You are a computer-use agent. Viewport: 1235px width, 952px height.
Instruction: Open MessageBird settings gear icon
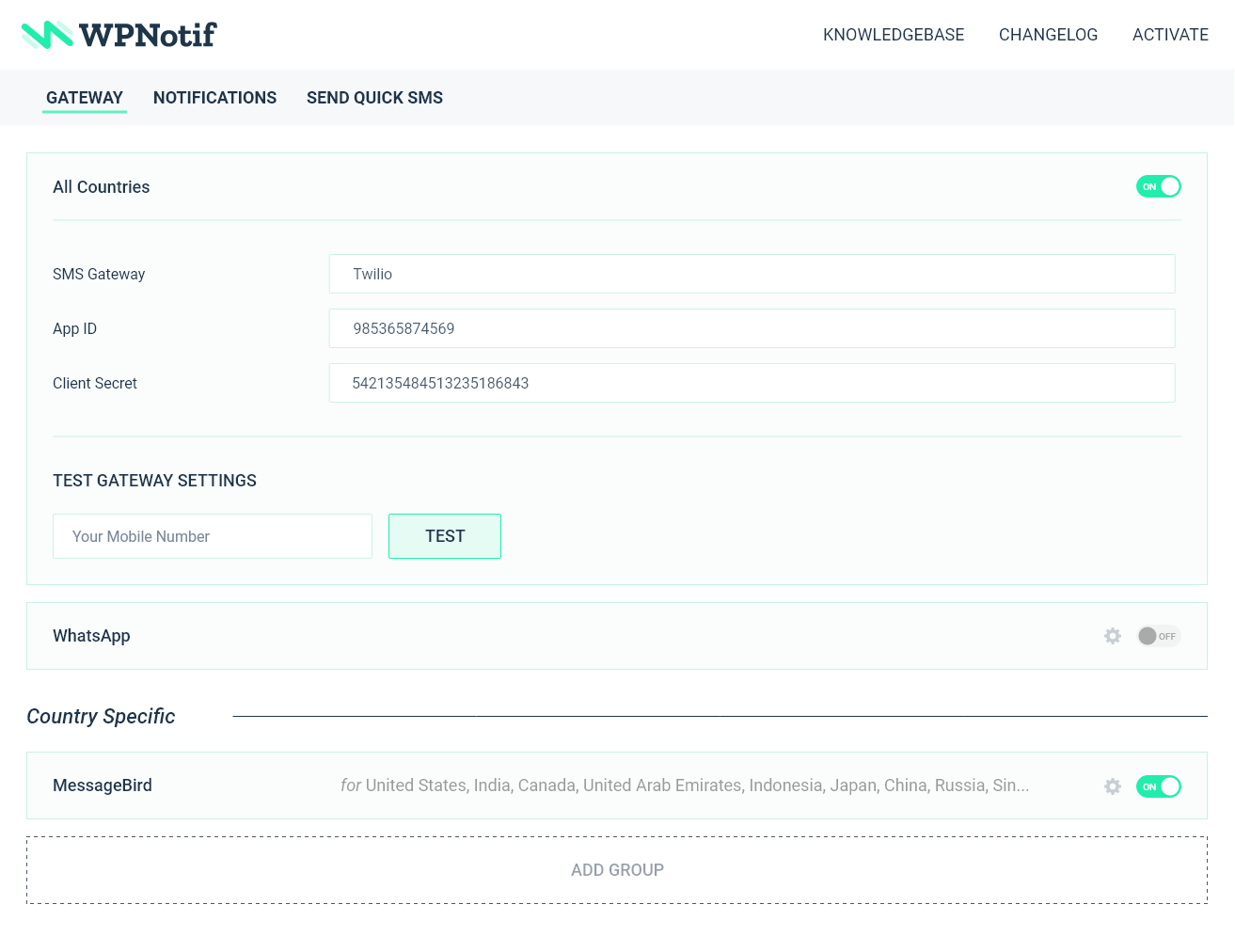1113,786
